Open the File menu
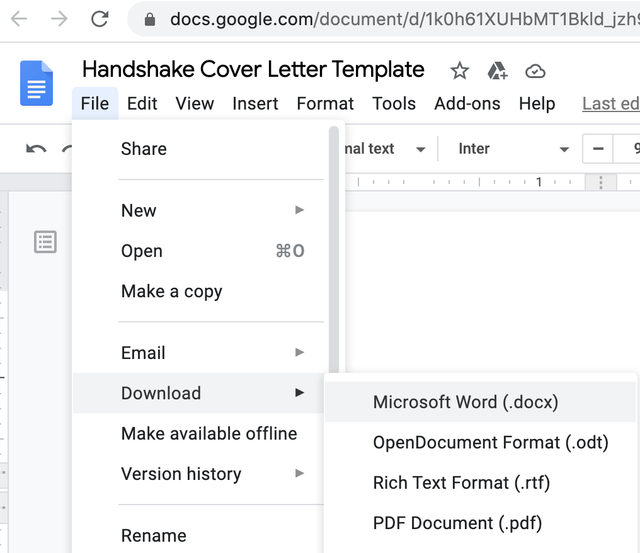The width and height of the screenshot is (640, 553). click(95, 104)
